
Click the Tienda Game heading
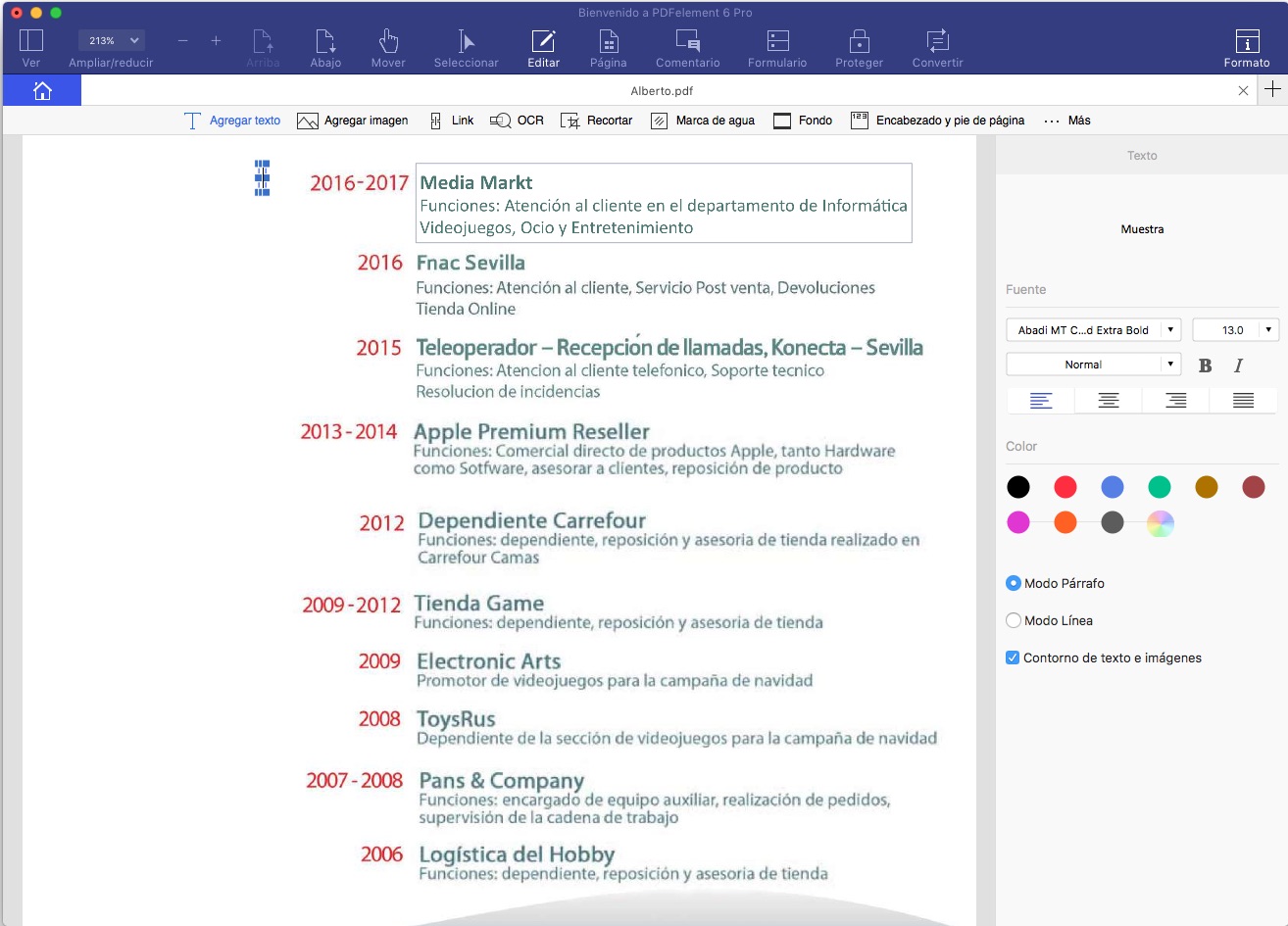(x=479, y=604)
